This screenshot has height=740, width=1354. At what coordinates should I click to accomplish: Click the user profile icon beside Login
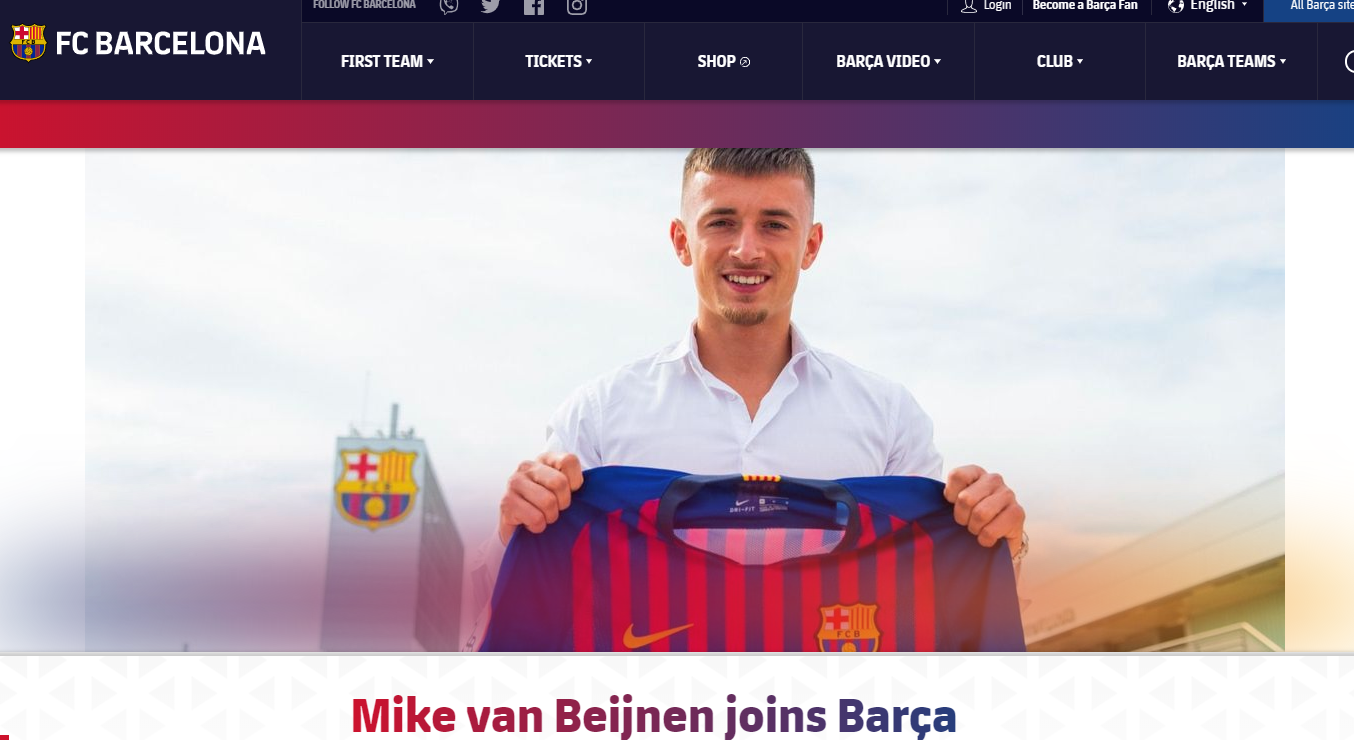click(968, 6)
